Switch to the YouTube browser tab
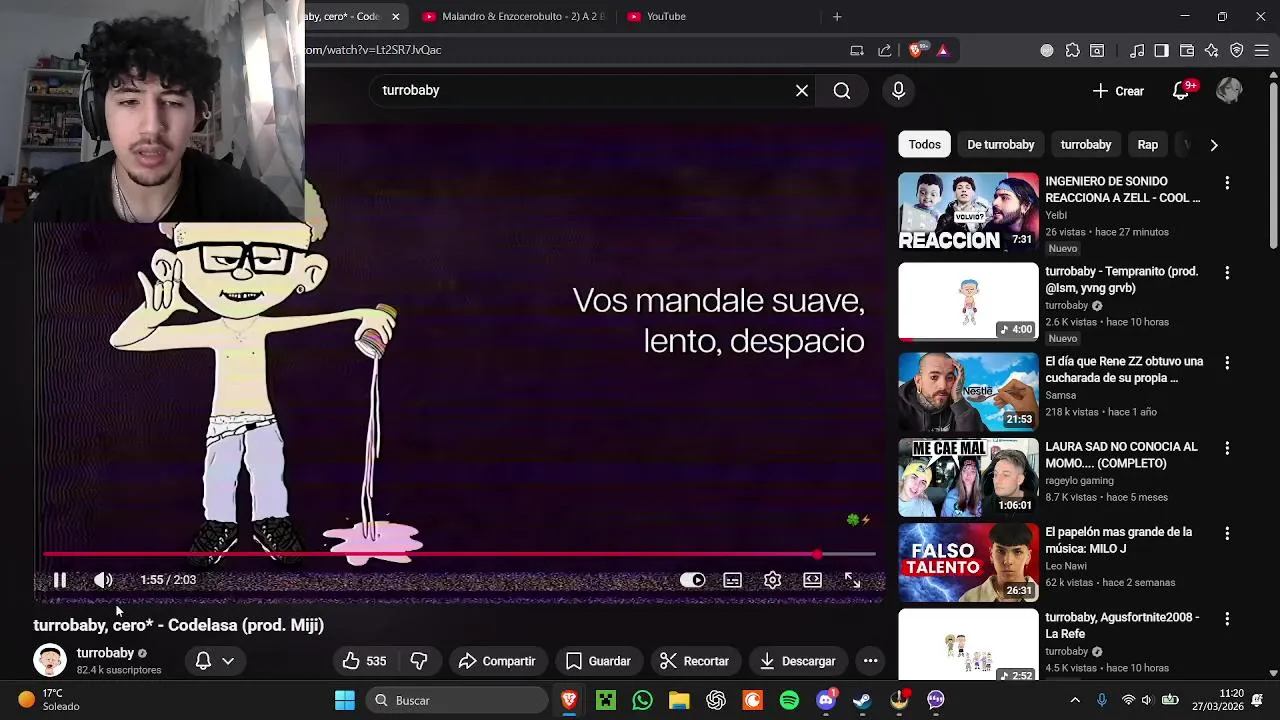The width and height of the screenshot is (1280, 720). [x=715, y=16]
